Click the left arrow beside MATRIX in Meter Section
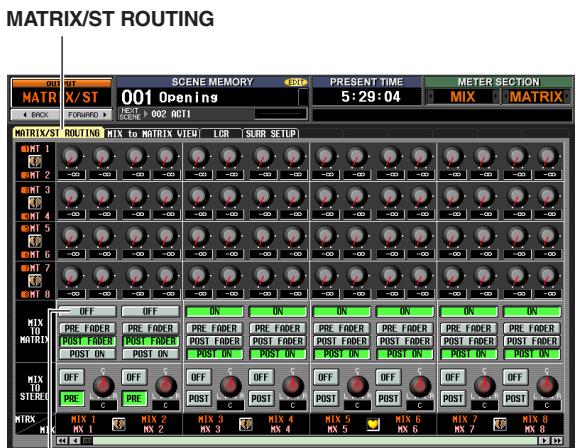The height and width of the screenshot is (448, 576). (505, 97)
